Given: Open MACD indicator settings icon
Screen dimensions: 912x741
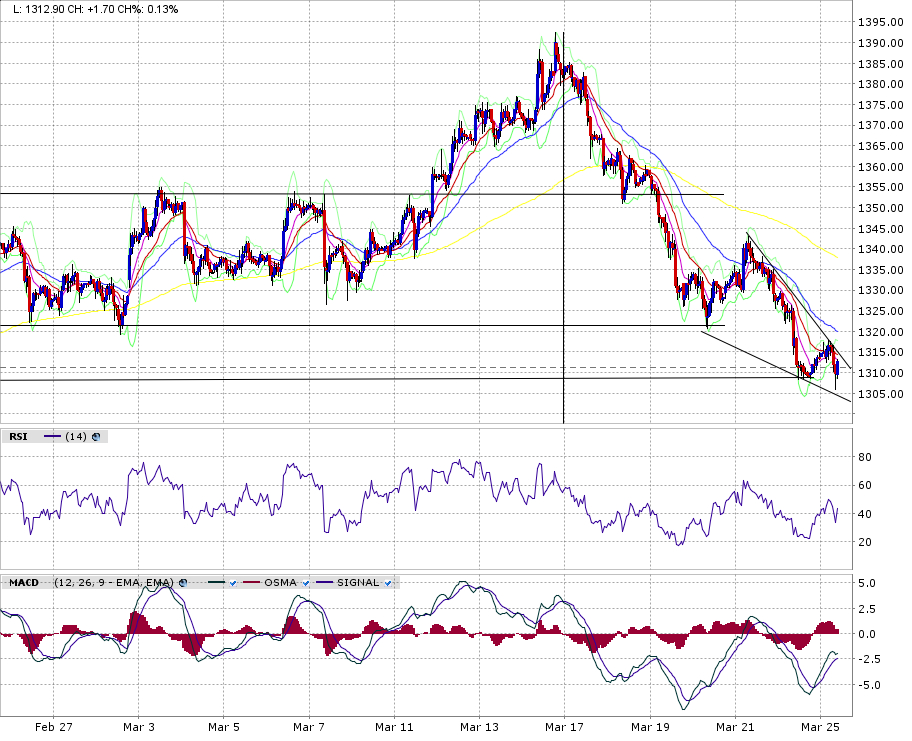Looking at the screenshot, I should click(183, 583).
